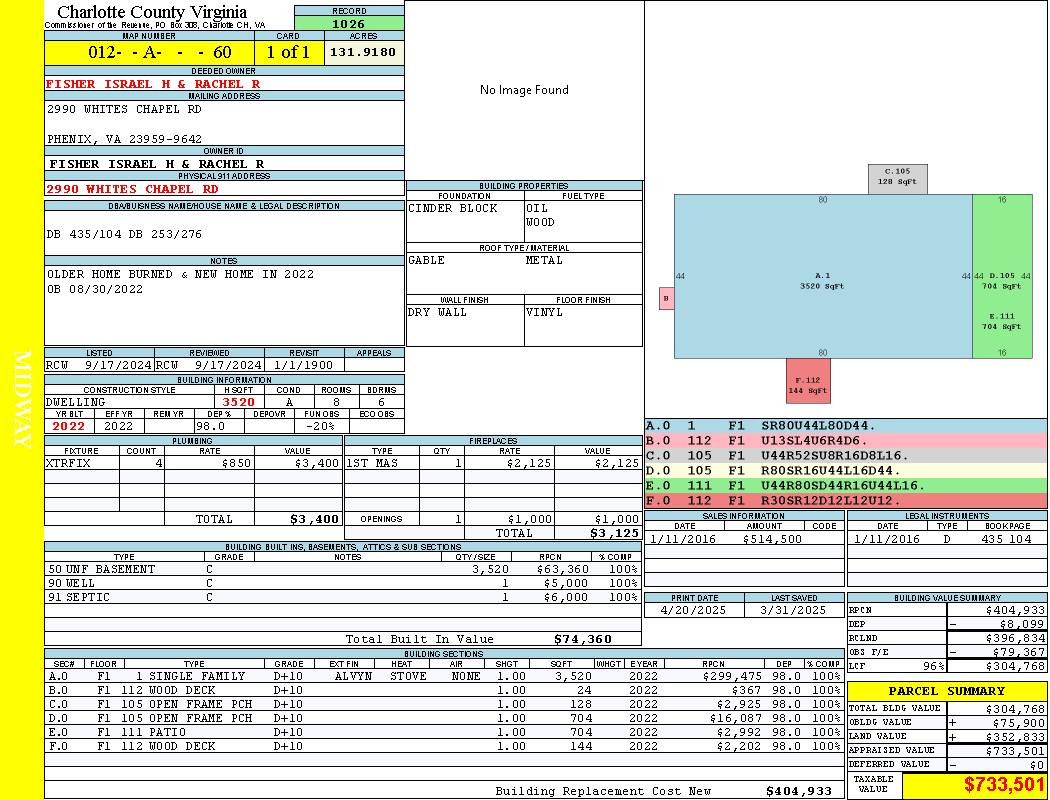This screenshot has height=800, width=1050.
Task: Click the green E.0 sketch code row
Action: 846,485
